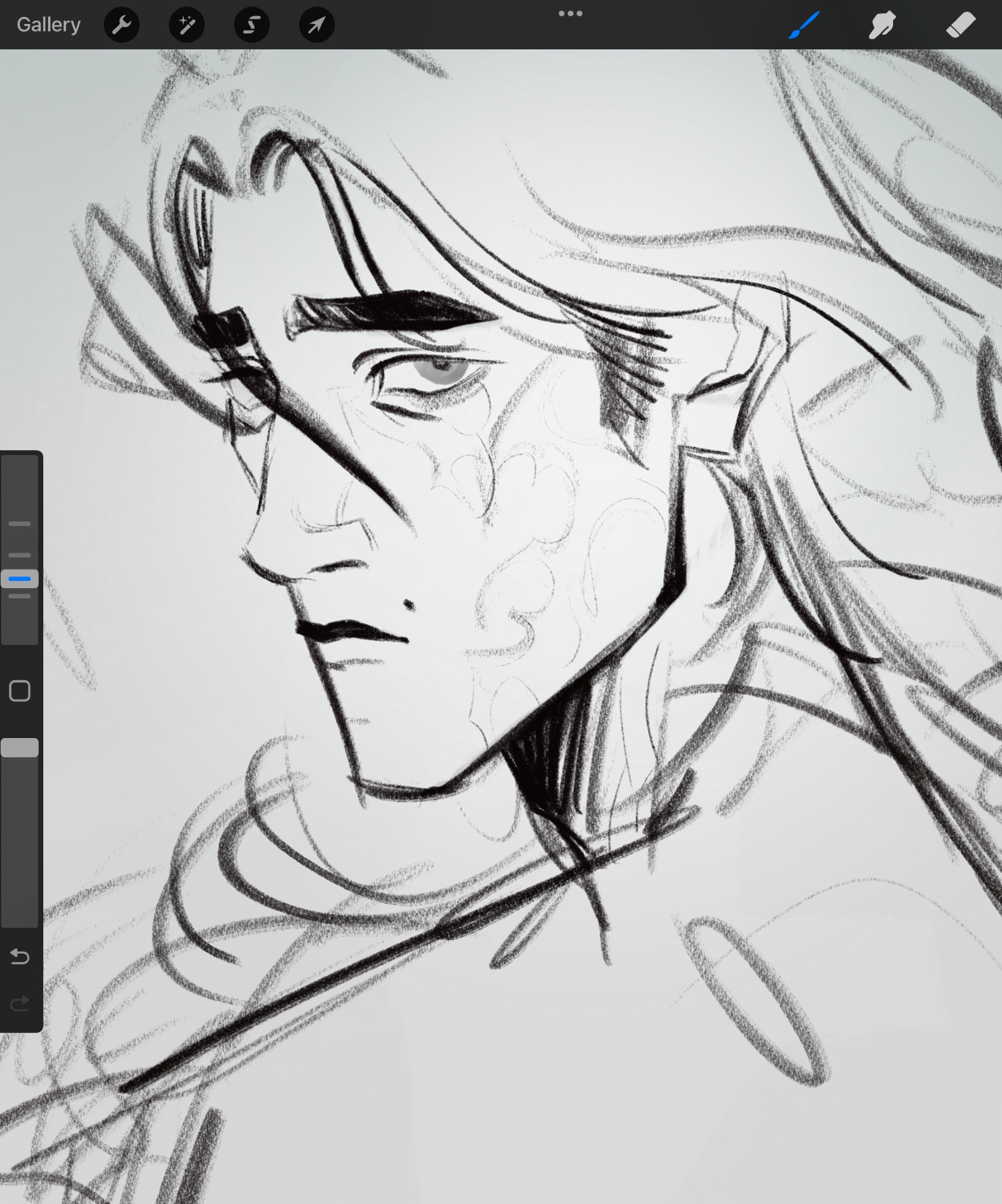This screenshot has height=1204, width=1002.
Task: Redo the last undone stroke
Action: click(x=20, y=1004)
